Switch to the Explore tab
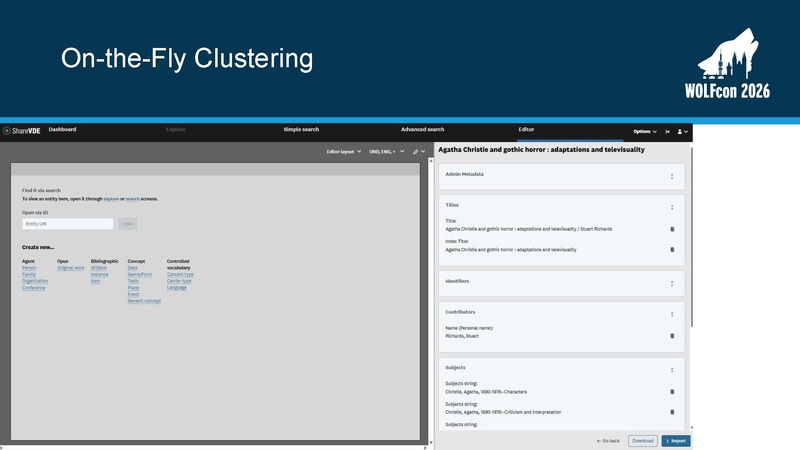800x450 pixels. click(176, 130)
